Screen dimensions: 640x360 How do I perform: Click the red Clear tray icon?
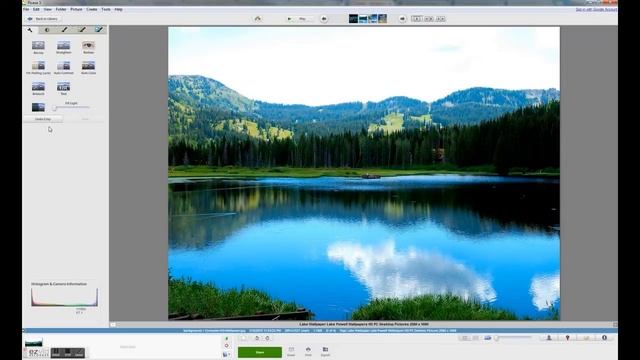coord(227,346)
